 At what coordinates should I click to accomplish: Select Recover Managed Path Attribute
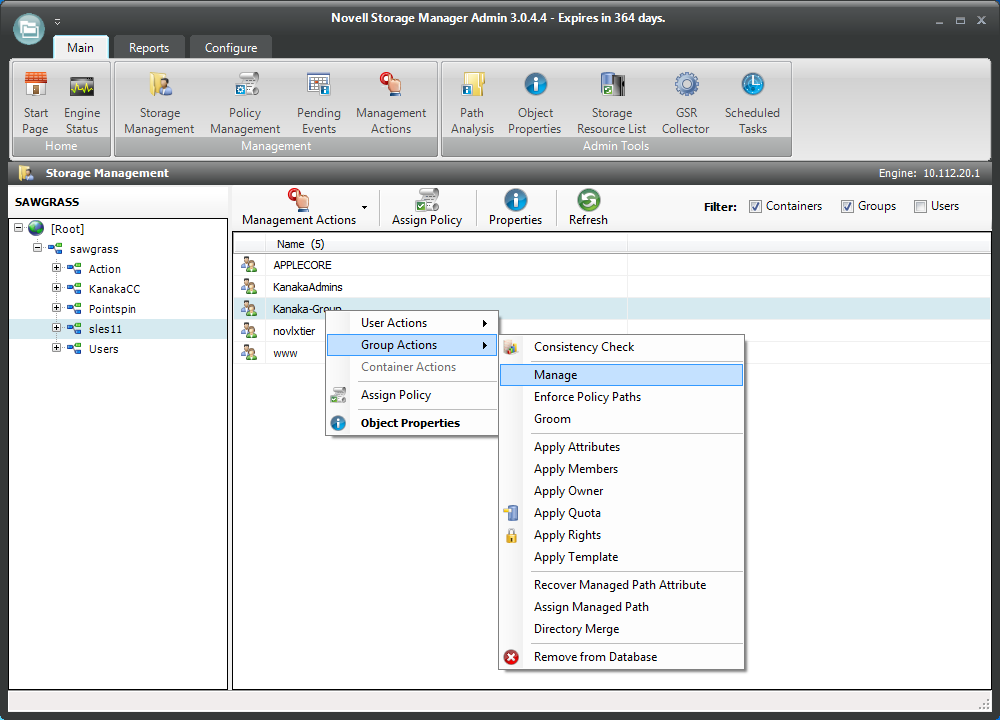(x=622, y=585)
